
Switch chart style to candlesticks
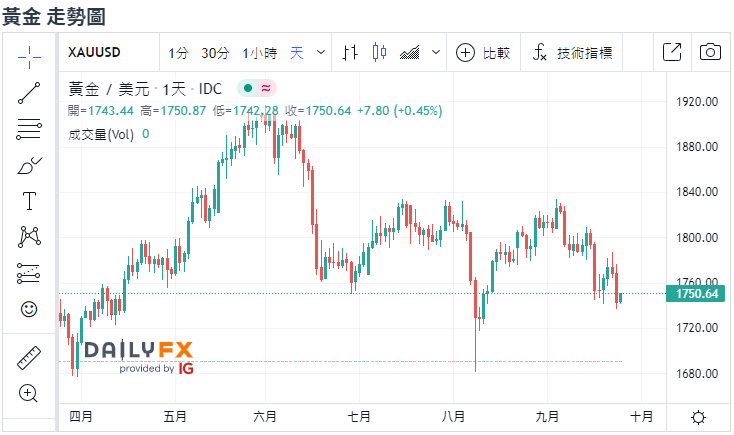(x=379, y=52)
